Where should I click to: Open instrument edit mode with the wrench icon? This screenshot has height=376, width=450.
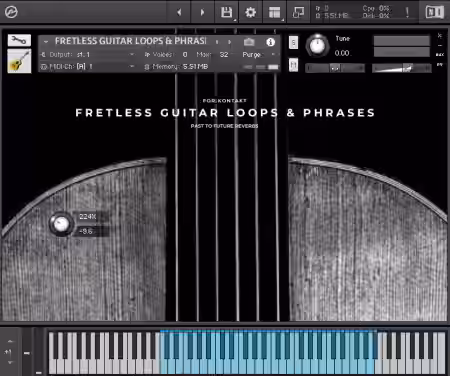coord(19,40)
